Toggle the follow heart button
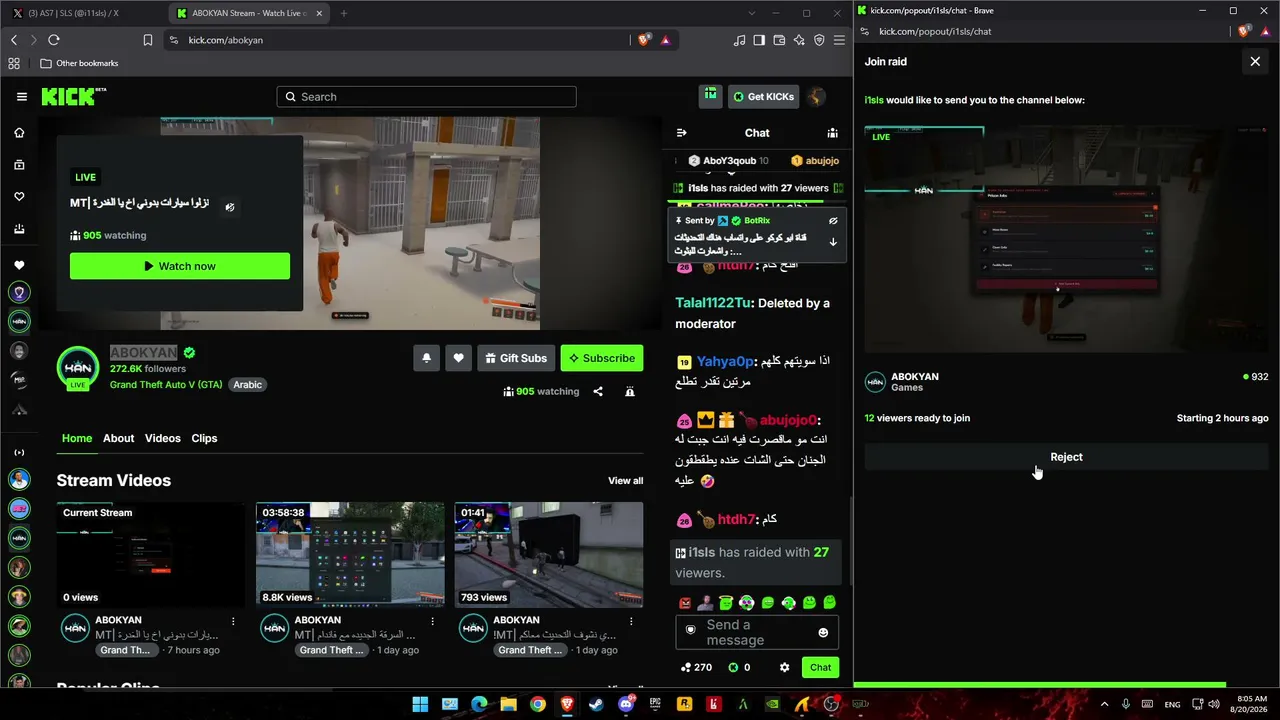The image size is (1280, 720). click(x=458, y=358)
